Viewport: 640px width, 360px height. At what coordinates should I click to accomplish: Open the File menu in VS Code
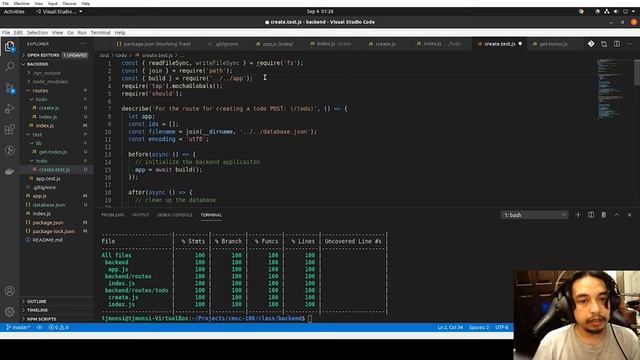coord(6,33)
